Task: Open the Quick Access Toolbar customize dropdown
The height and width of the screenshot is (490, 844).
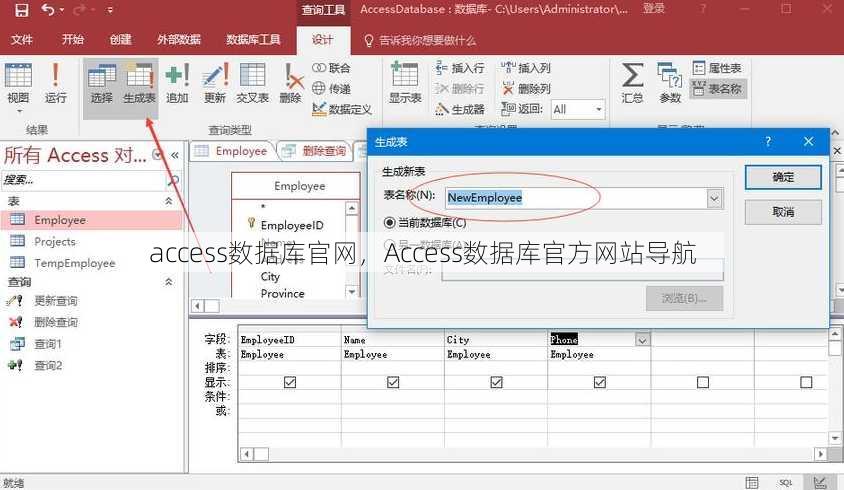Action: [x=110, y=10]
